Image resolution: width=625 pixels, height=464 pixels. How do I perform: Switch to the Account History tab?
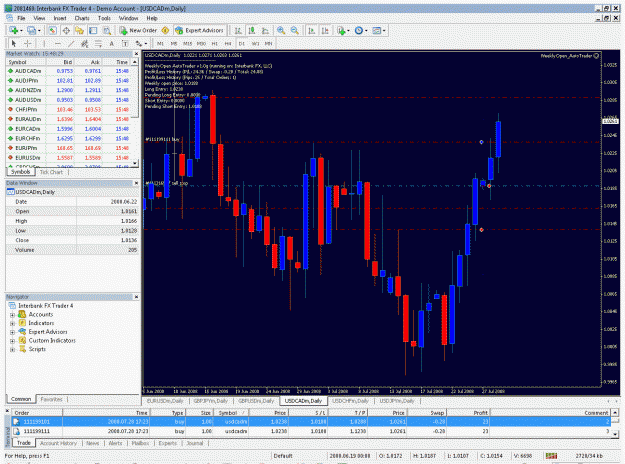[58, 443]
